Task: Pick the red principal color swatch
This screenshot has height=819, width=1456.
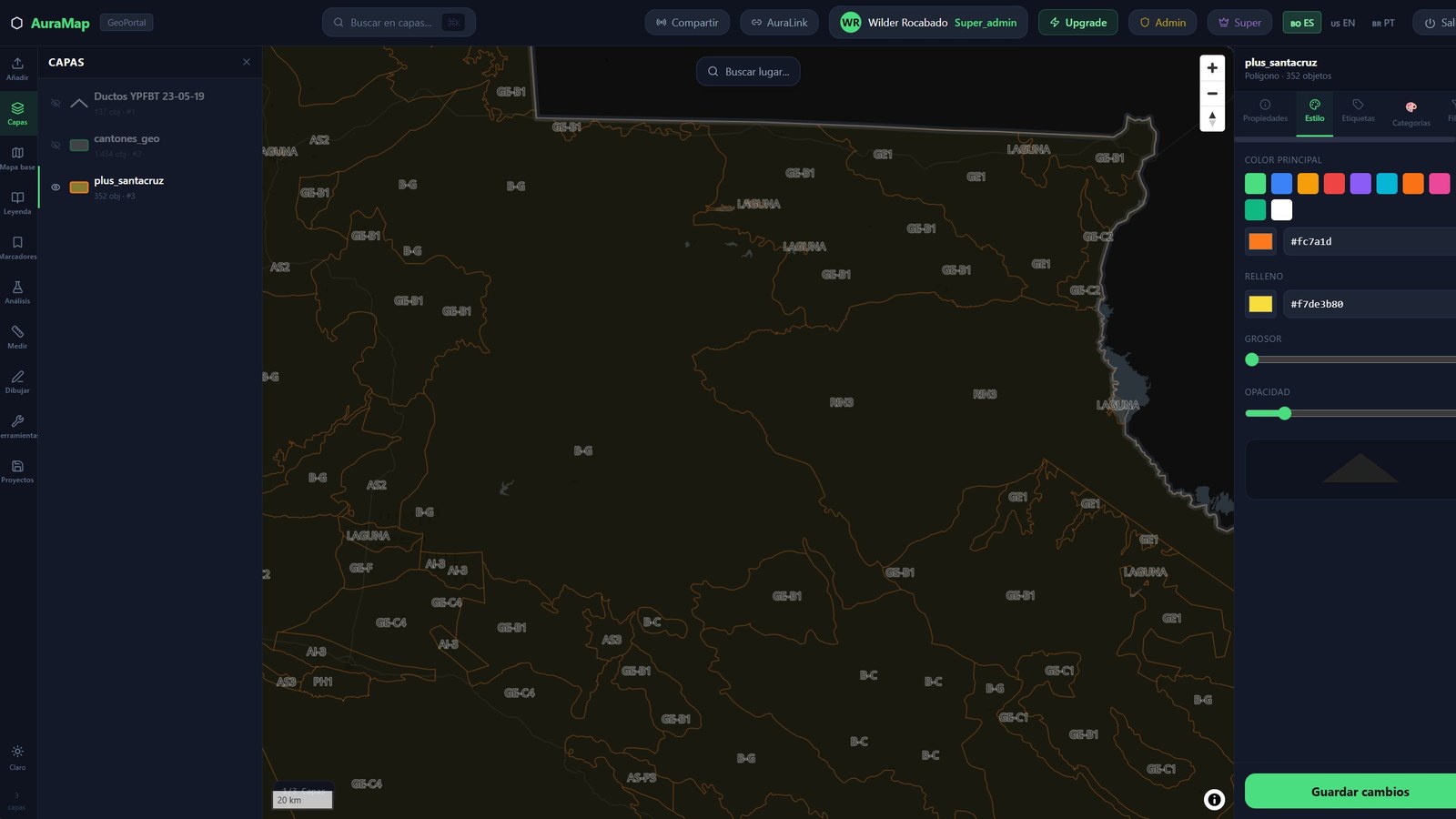Action: pos(1334,184)
